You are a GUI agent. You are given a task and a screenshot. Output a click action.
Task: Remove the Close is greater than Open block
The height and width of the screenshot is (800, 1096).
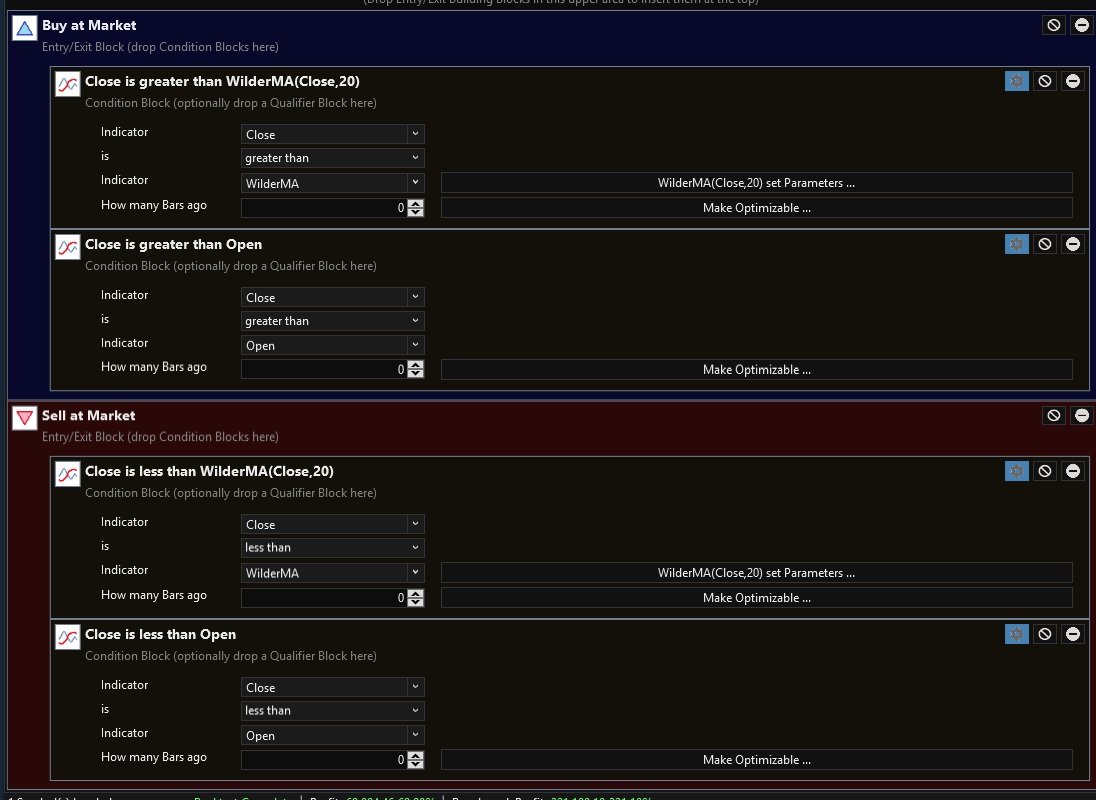coord(1073,244)
